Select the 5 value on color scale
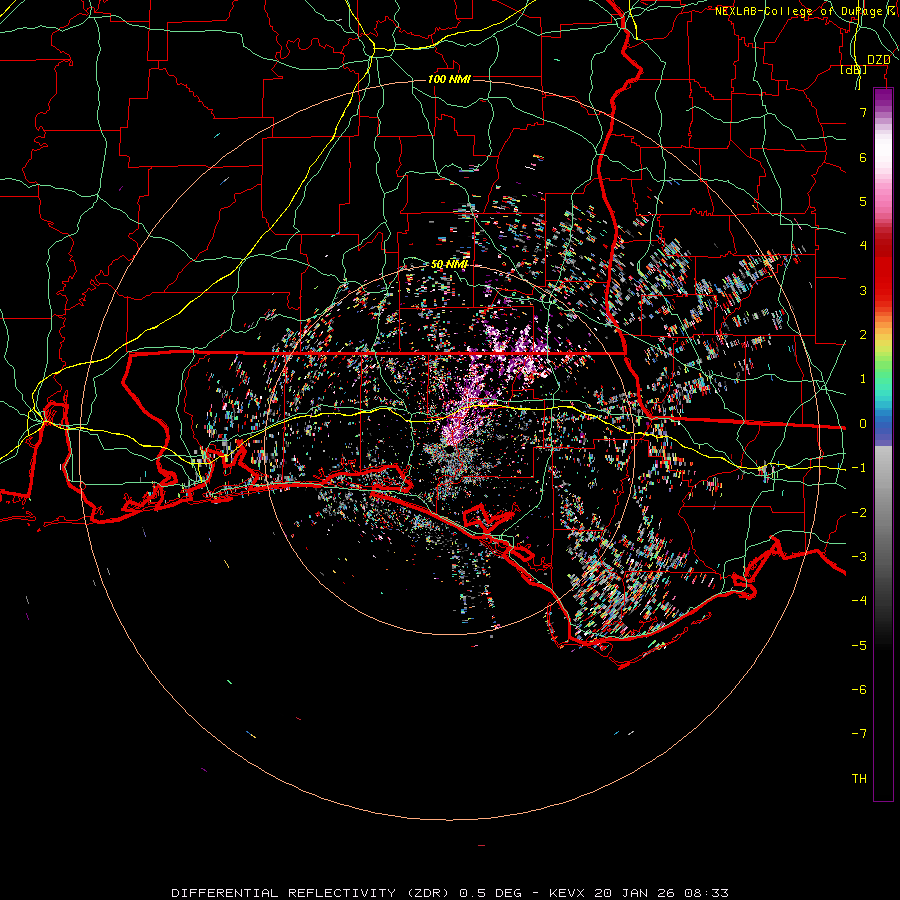 [x=863, y=201]
